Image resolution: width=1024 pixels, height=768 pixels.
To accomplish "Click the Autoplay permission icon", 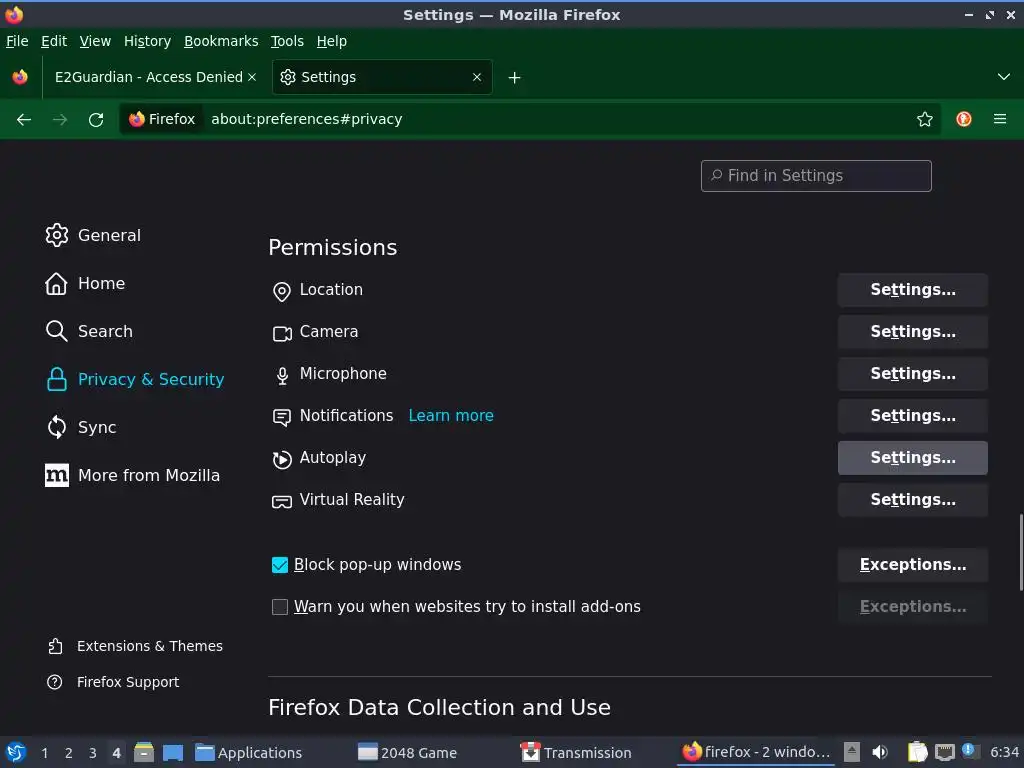I will [x=281, y=460].
